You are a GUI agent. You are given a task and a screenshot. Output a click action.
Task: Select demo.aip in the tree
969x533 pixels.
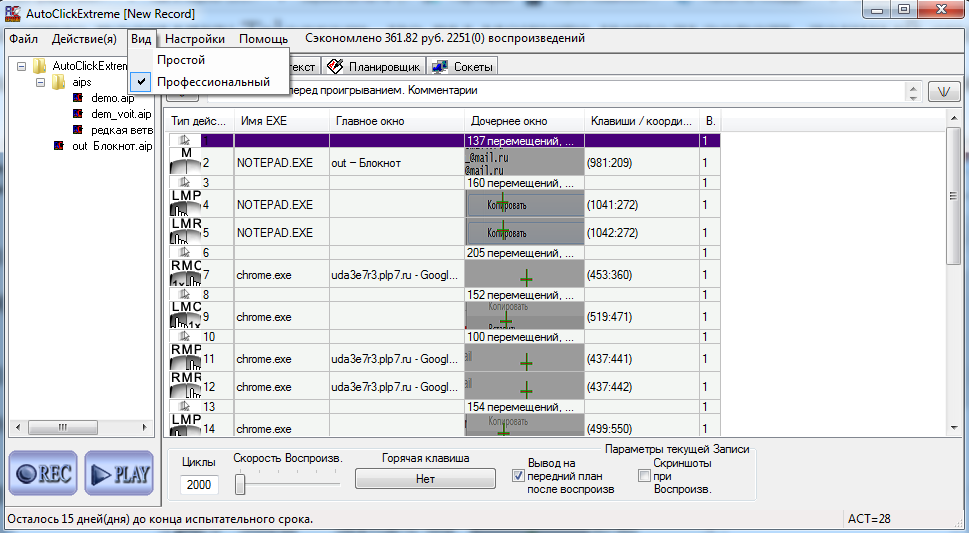112,98
